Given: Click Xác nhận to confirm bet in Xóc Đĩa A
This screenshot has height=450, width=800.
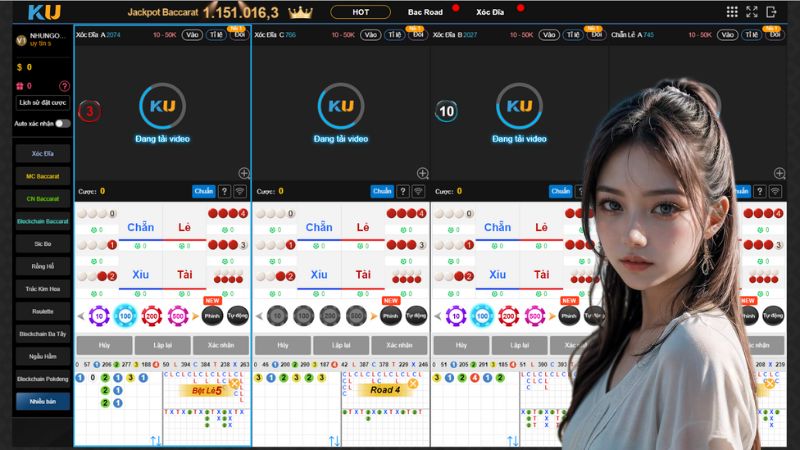Looking at the screenshot, I should 221,343.
